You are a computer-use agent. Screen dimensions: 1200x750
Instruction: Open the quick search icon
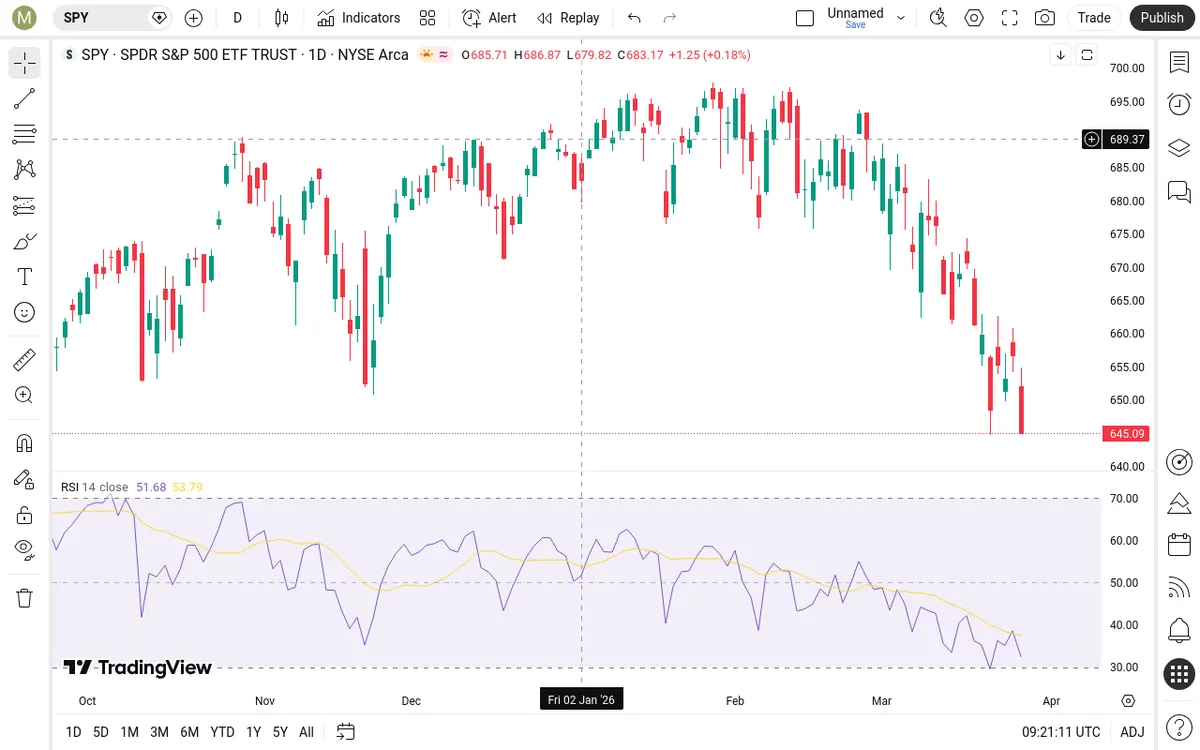tap(938, 17)
